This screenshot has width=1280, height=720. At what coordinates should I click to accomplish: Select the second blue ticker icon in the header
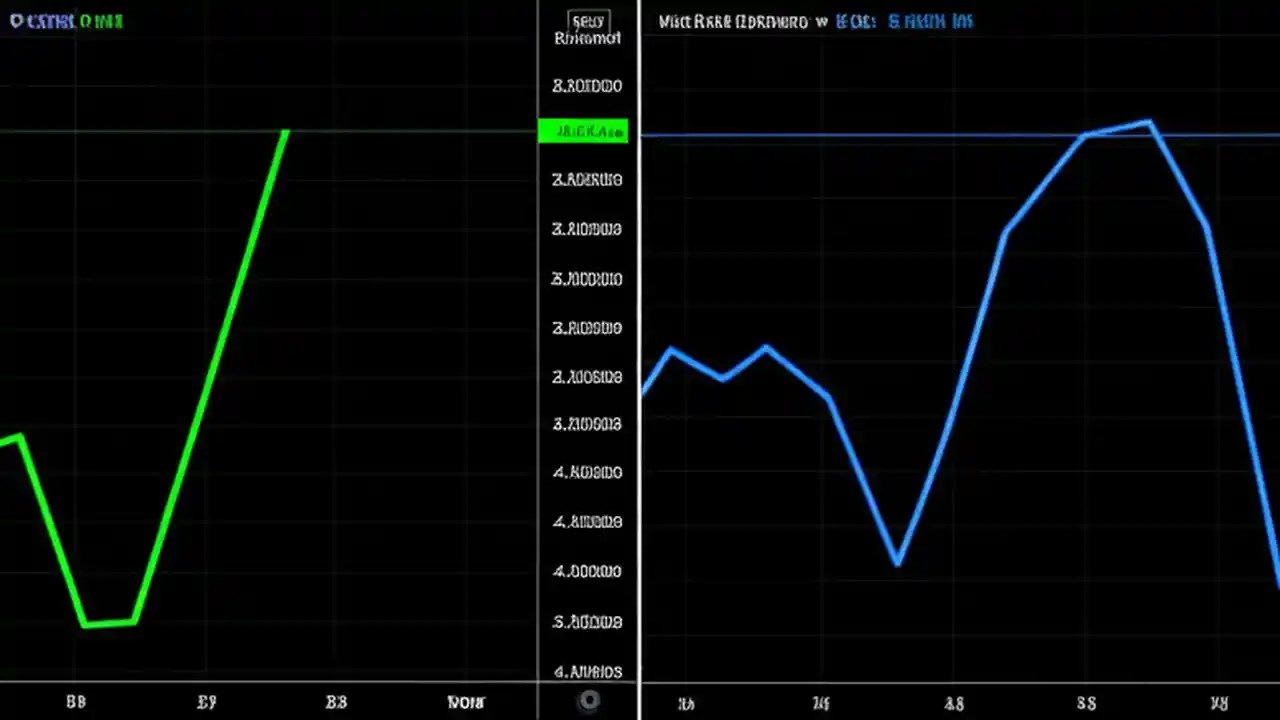pyautogui.click(x=930, y=20)
